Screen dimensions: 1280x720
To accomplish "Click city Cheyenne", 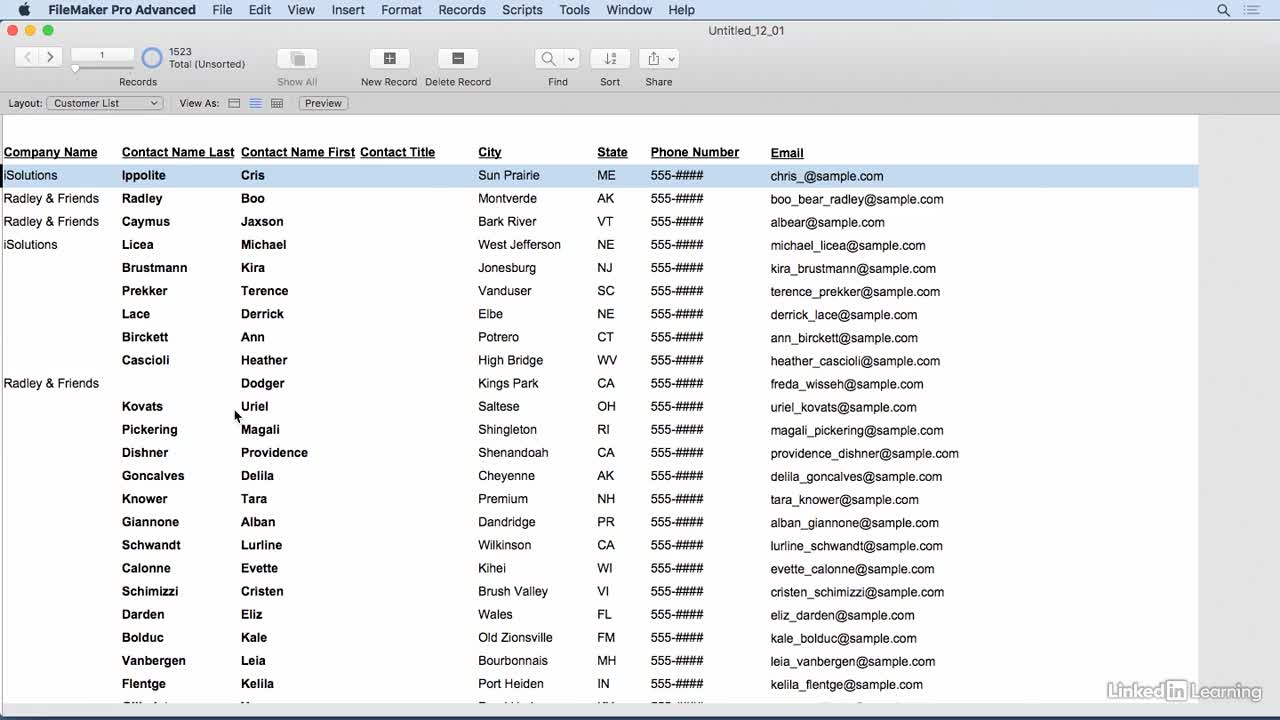I will point(506,475).
